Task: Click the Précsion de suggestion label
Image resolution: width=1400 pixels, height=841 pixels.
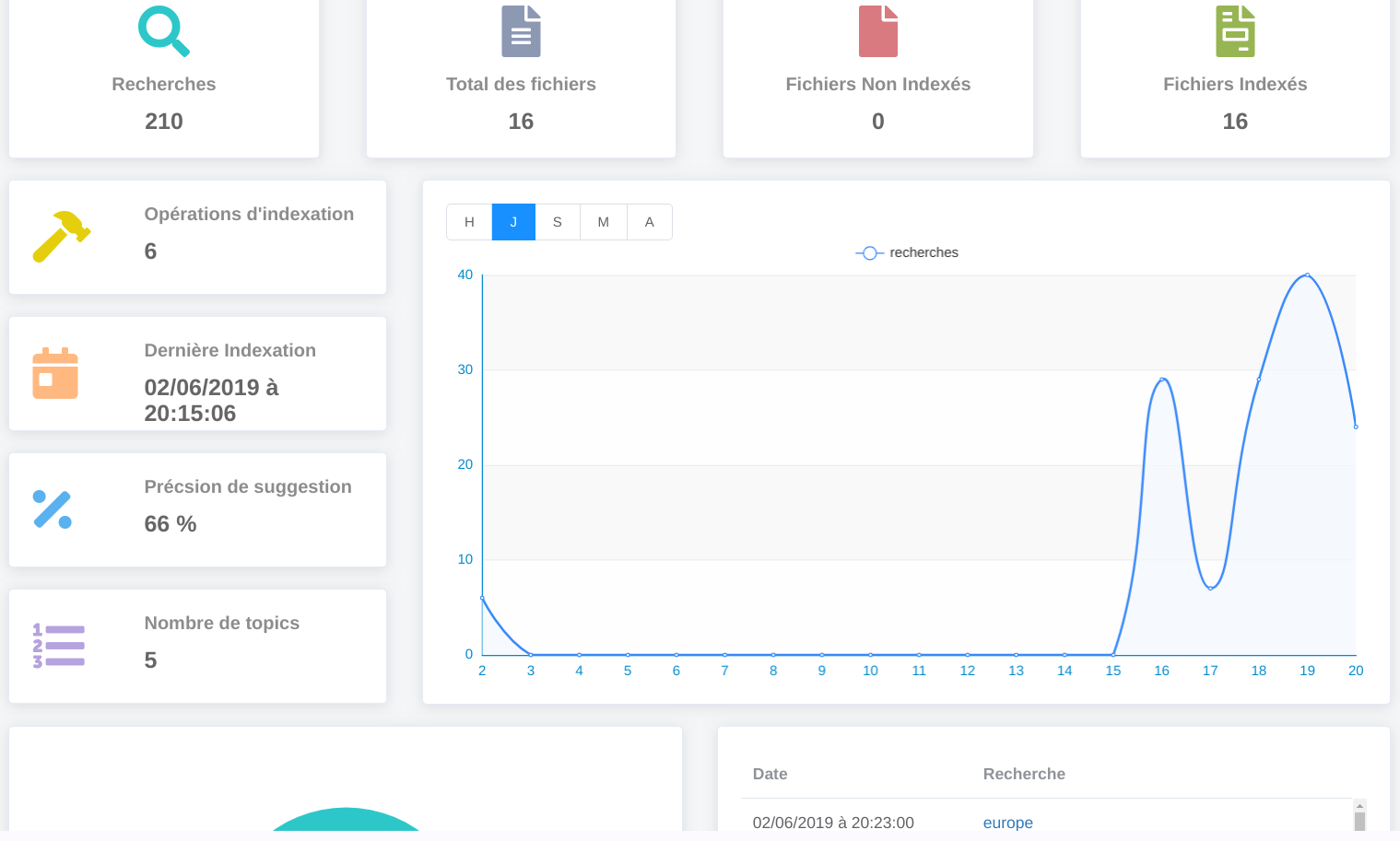Action: [x=248, y=486]
